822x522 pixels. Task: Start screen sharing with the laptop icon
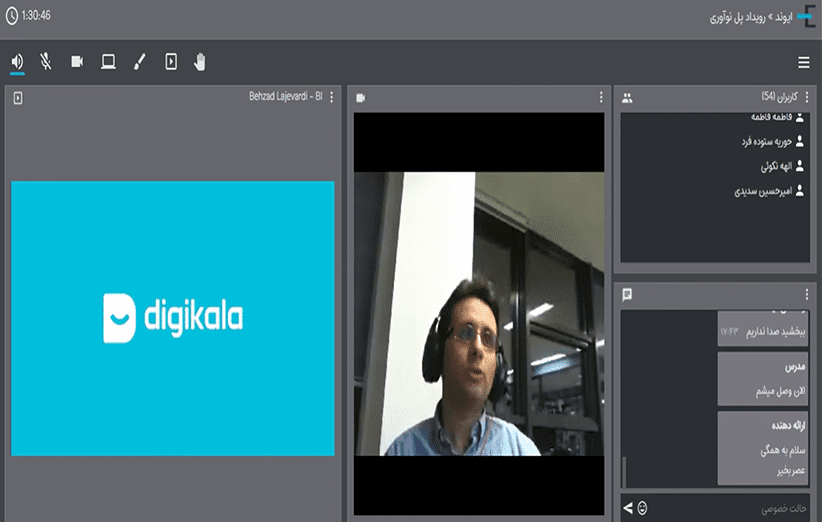[108, 62]
